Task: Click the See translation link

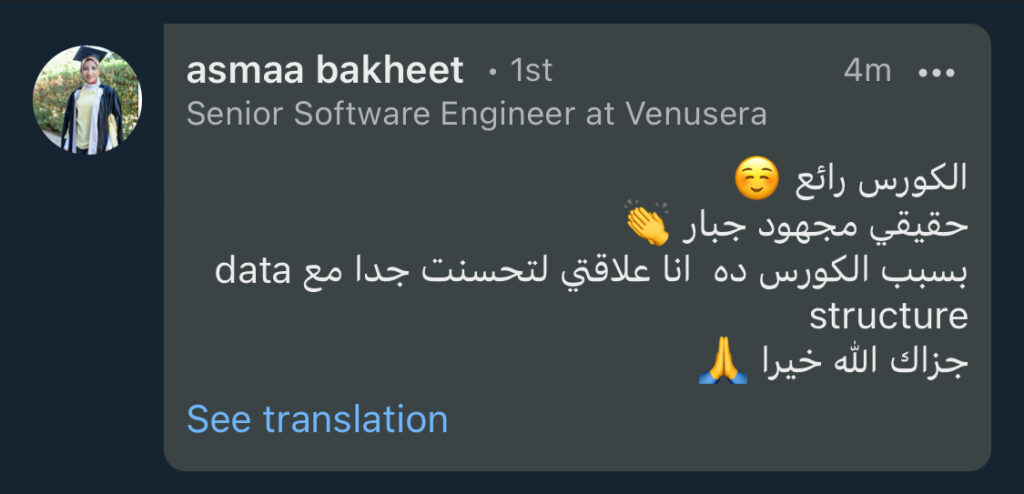Action: pyautogui.click(x=317, y=419)
